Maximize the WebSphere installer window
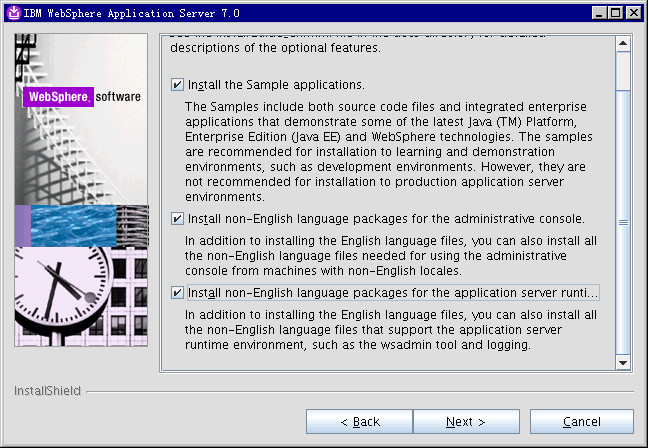Viewport: 648px width, 448px height. pyautogui.click(x=615, y=12)
